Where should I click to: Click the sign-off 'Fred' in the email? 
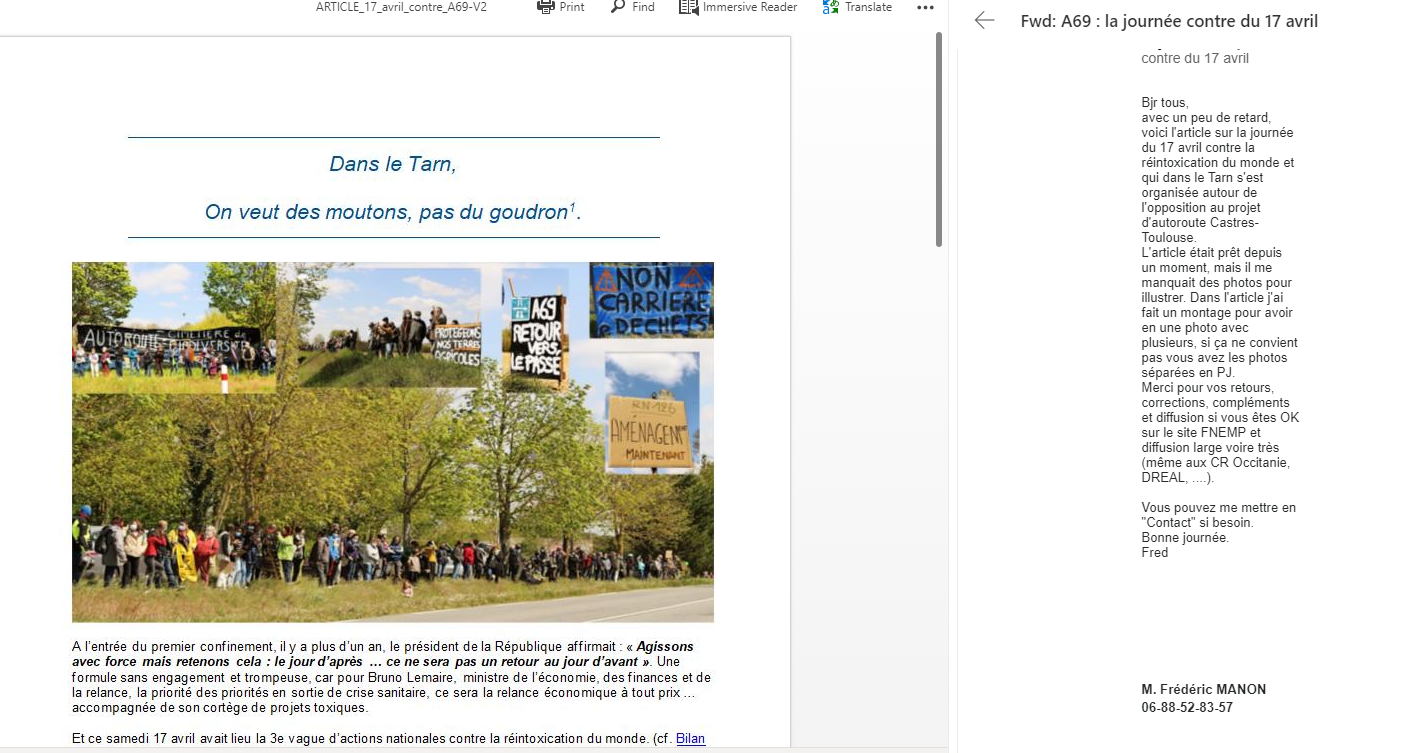[x=1154, y=553]
